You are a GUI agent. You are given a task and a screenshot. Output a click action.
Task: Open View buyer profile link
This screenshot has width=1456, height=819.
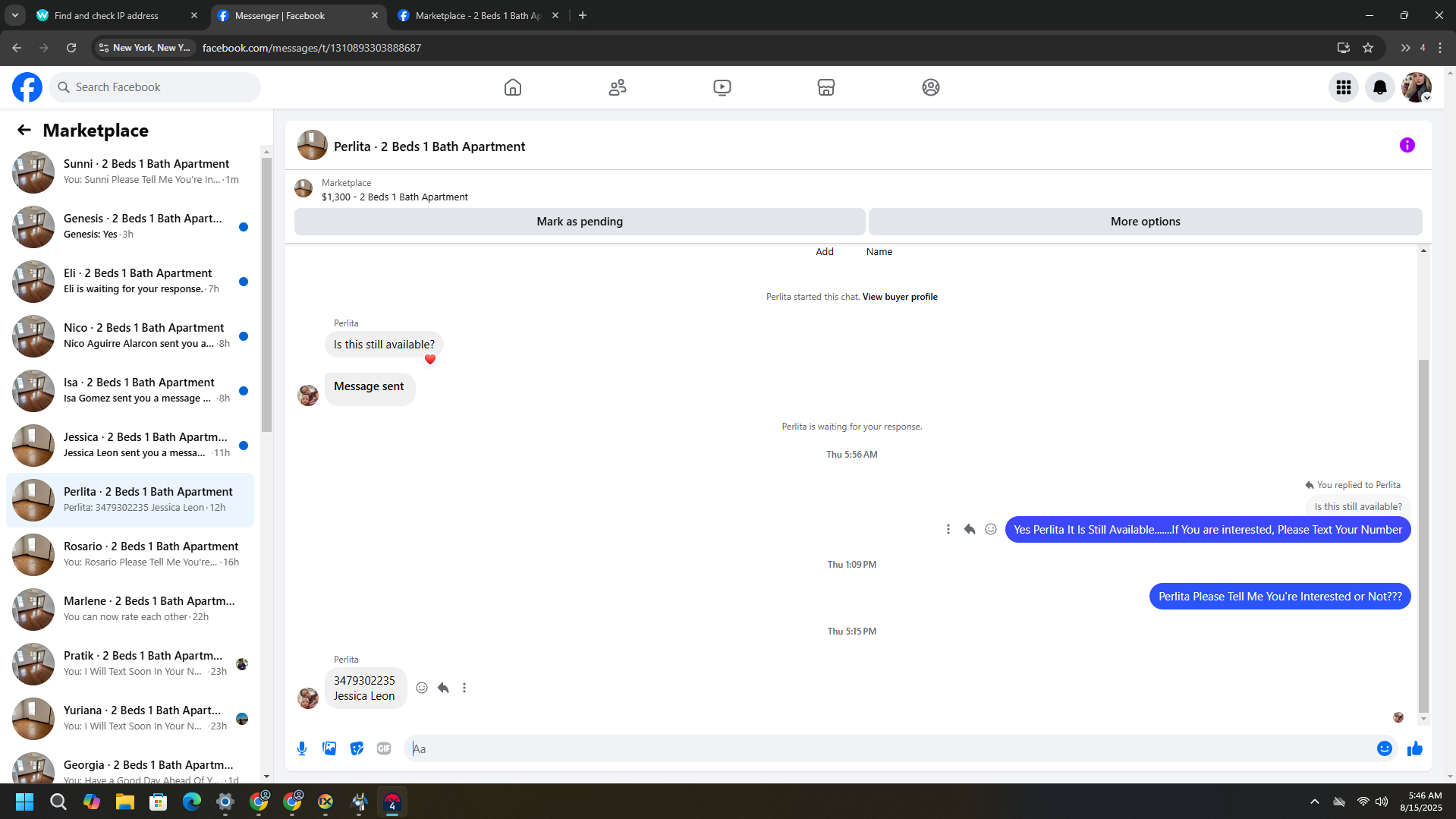pos(900,297)
